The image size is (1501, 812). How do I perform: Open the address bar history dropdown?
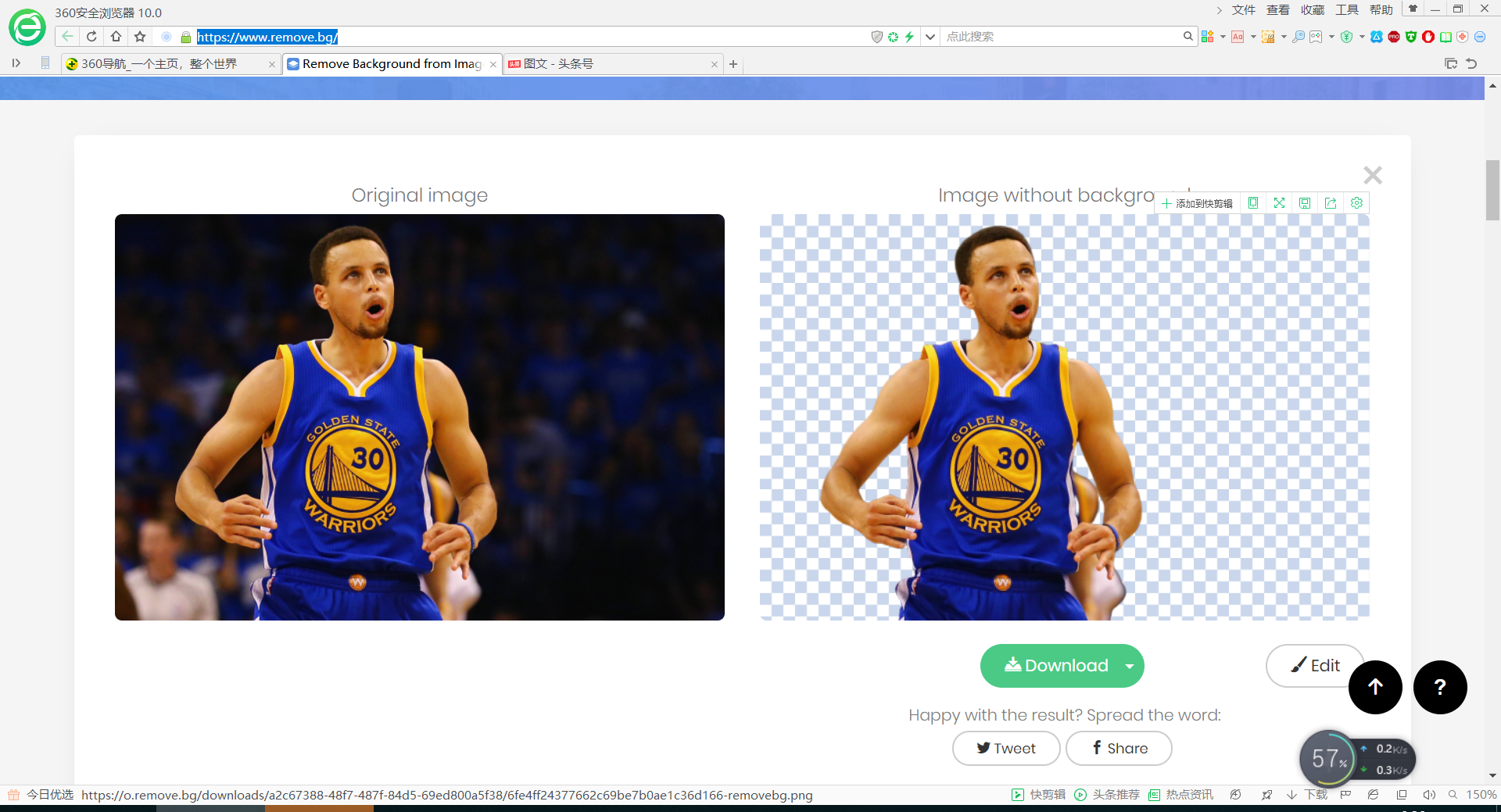(930, 37)
